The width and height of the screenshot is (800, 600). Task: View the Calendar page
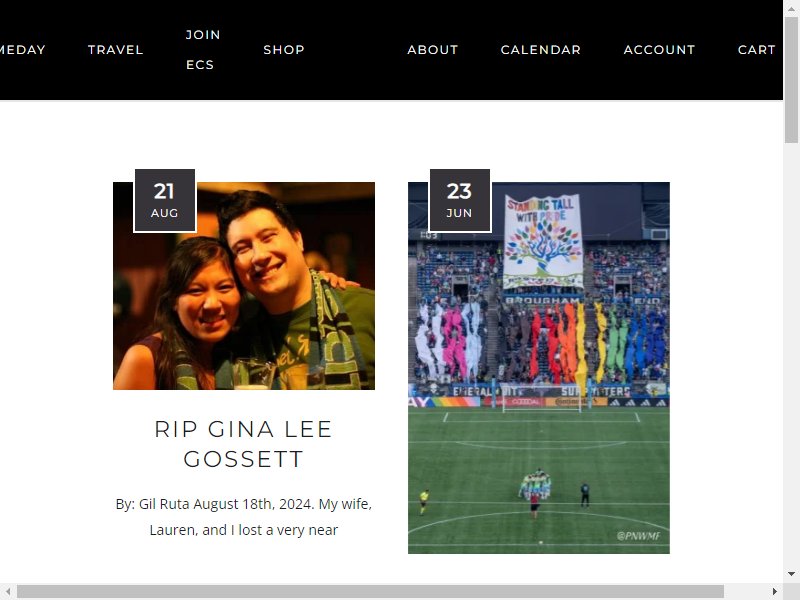pos(540,49)
